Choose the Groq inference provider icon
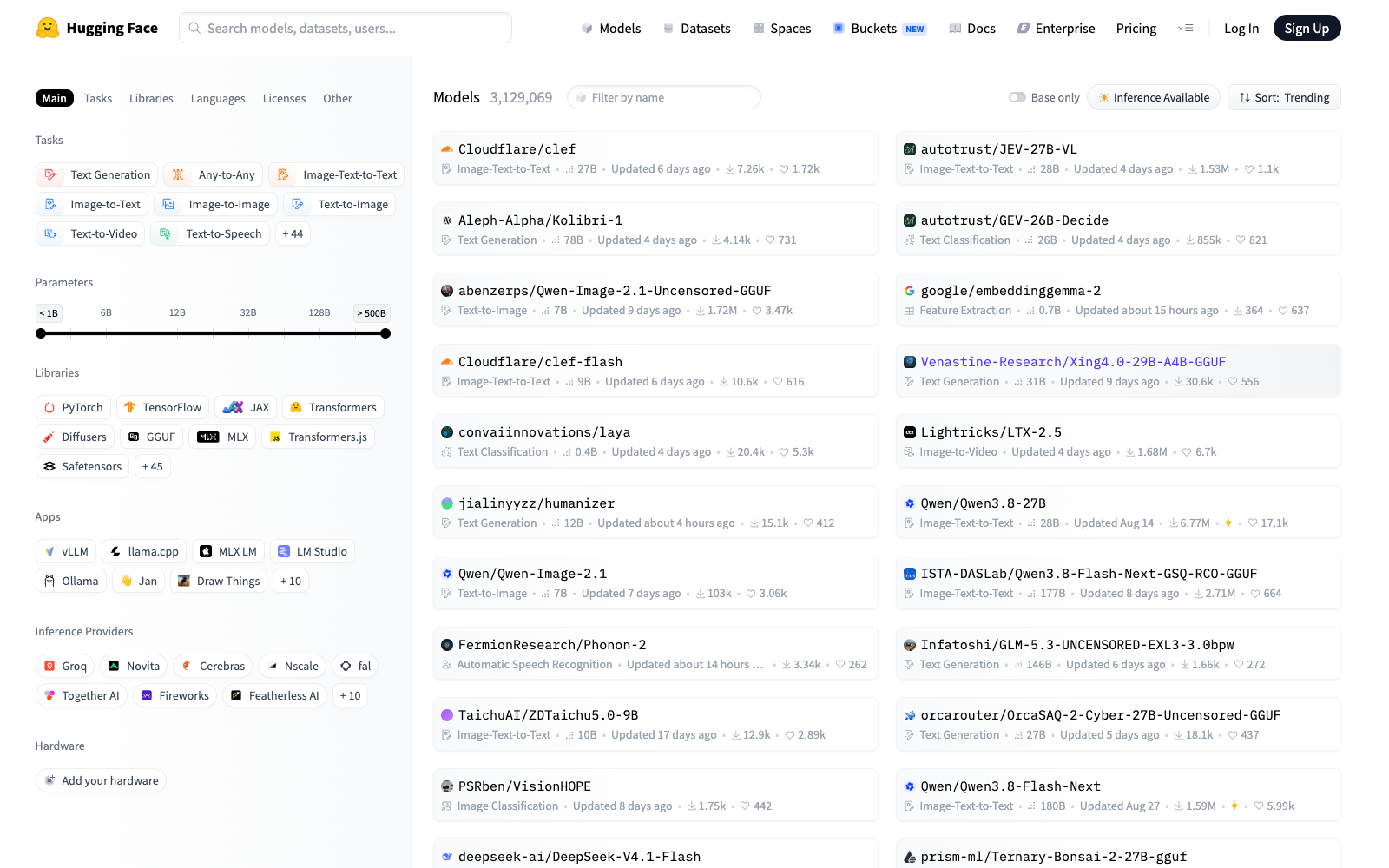1389x868 pixels. [x=49, y=666]
